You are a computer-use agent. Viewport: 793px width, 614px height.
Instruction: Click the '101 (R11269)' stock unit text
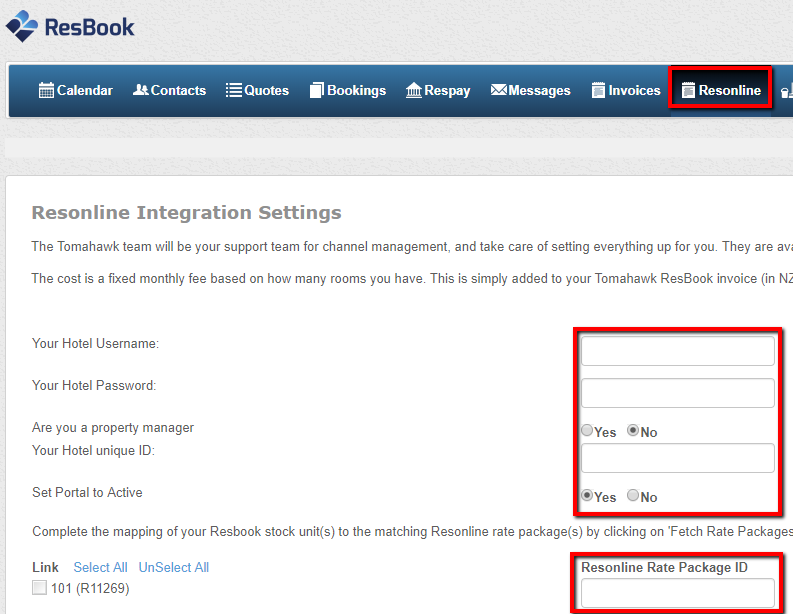[90, 588]
